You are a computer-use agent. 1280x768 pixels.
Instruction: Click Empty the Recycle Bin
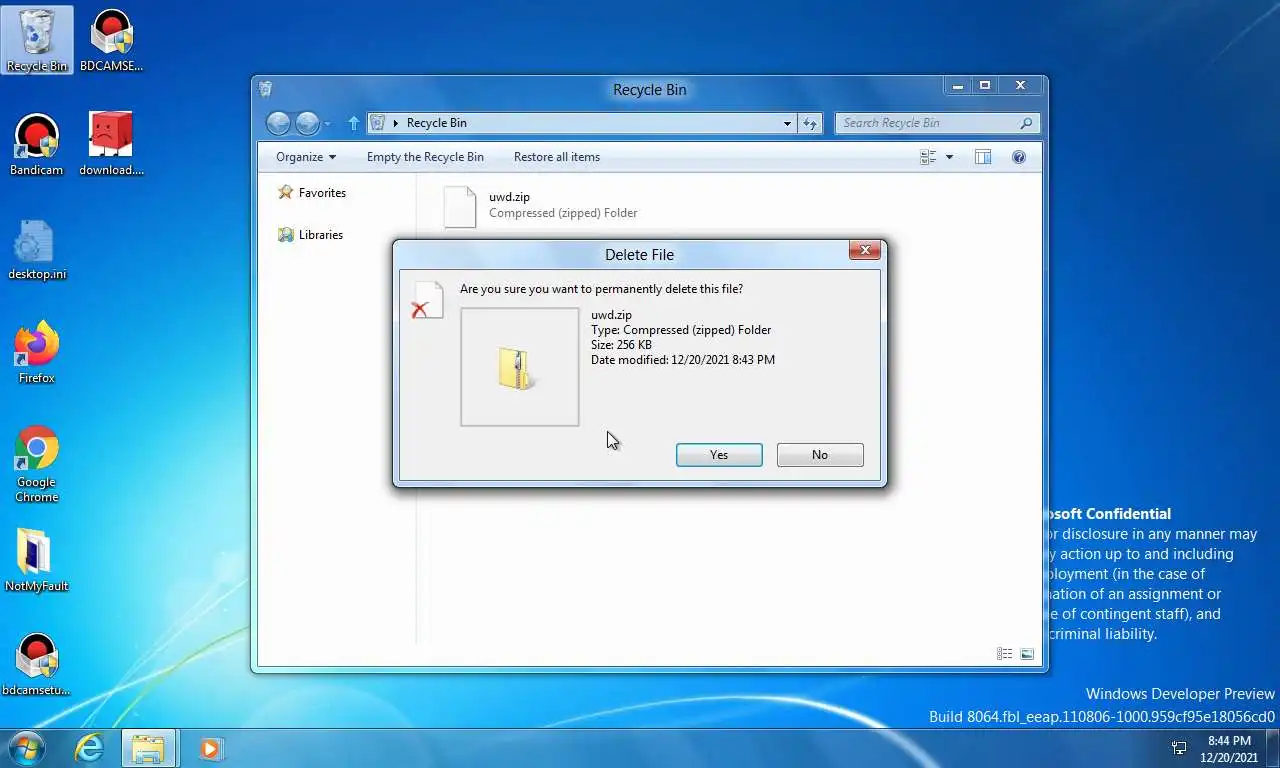pos(425,157)
